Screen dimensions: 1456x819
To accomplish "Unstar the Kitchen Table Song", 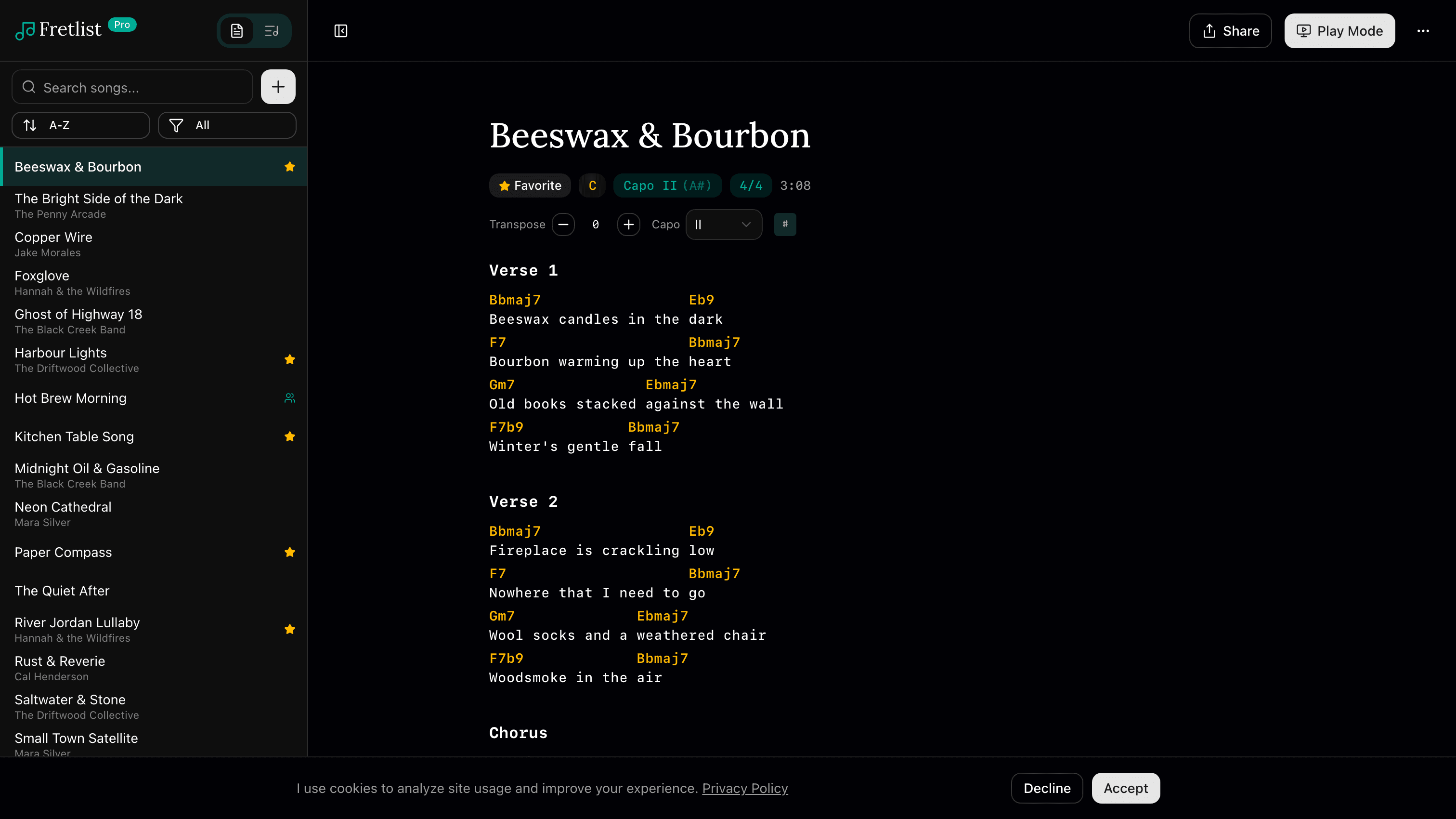I will (289, 436).
